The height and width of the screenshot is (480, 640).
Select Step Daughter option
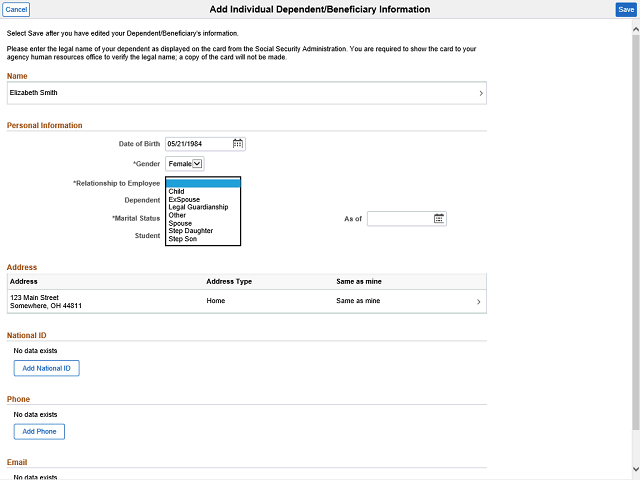tap(190, 232)
